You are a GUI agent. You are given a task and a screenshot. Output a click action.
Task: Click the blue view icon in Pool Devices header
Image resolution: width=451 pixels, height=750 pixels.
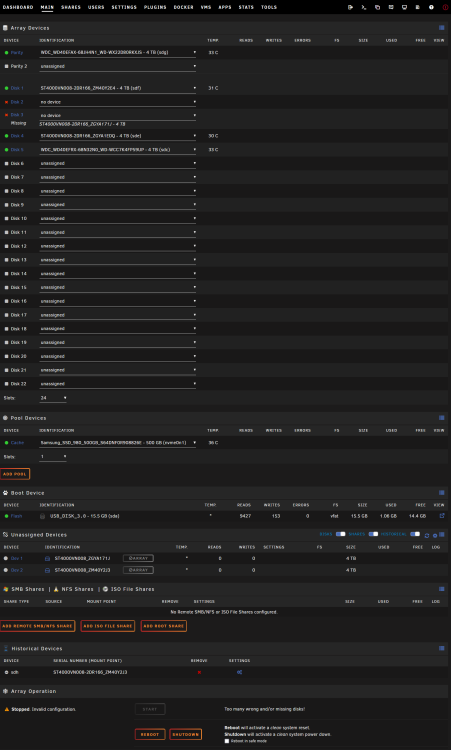tap(441, 418)
